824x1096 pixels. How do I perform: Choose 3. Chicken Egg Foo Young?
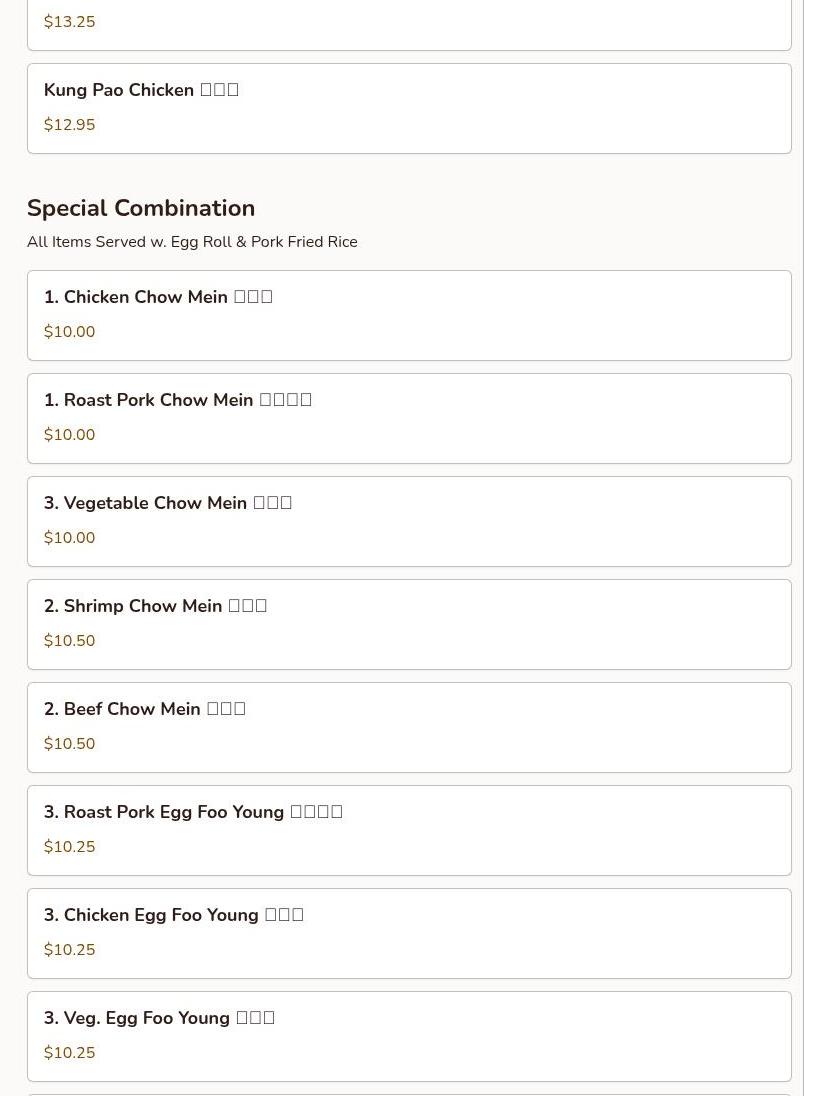click(x=409, y=934)
